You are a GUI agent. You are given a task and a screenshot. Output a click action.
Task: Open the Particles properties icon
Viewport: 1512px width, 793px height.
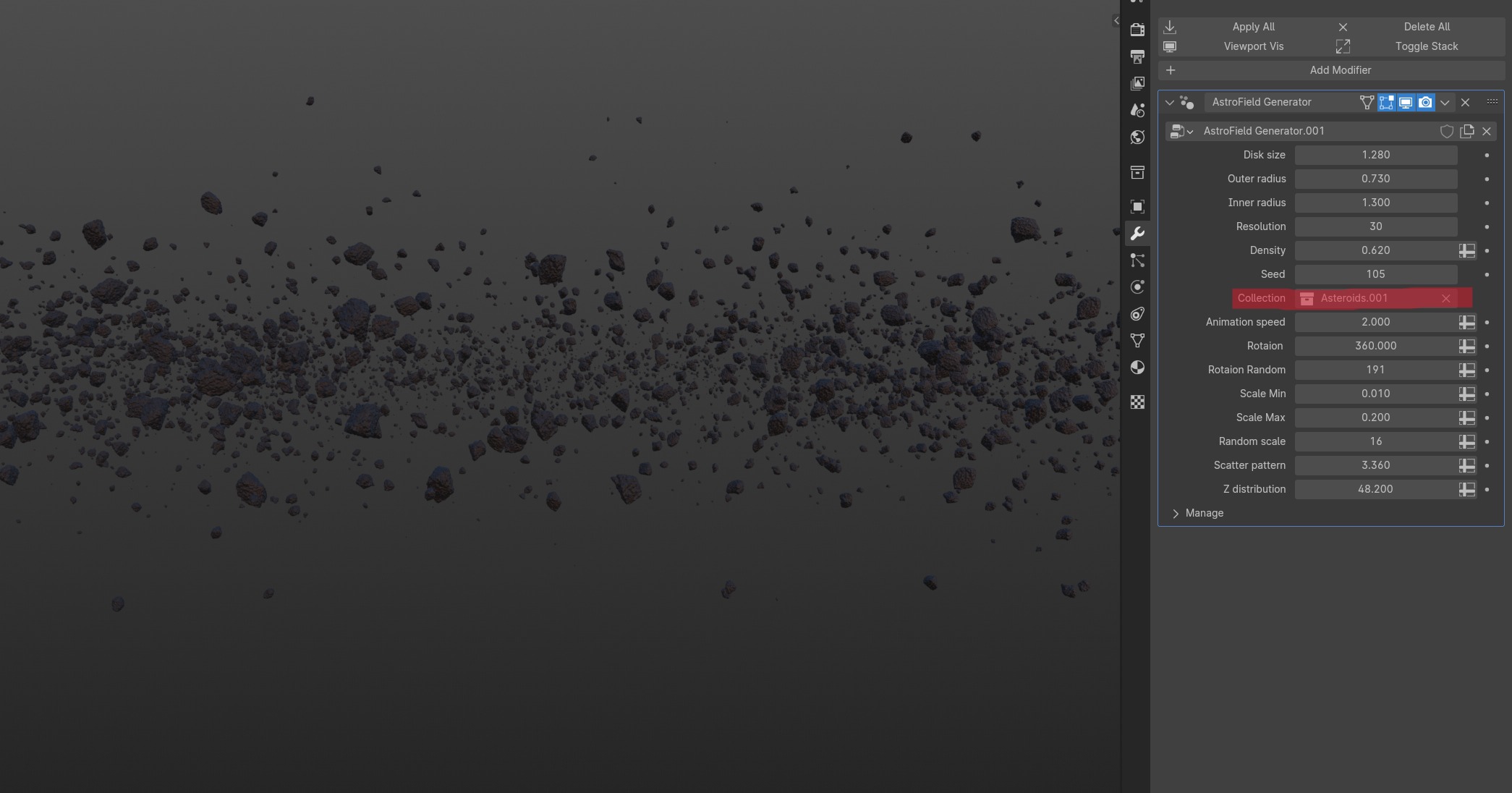(1137, 260)
